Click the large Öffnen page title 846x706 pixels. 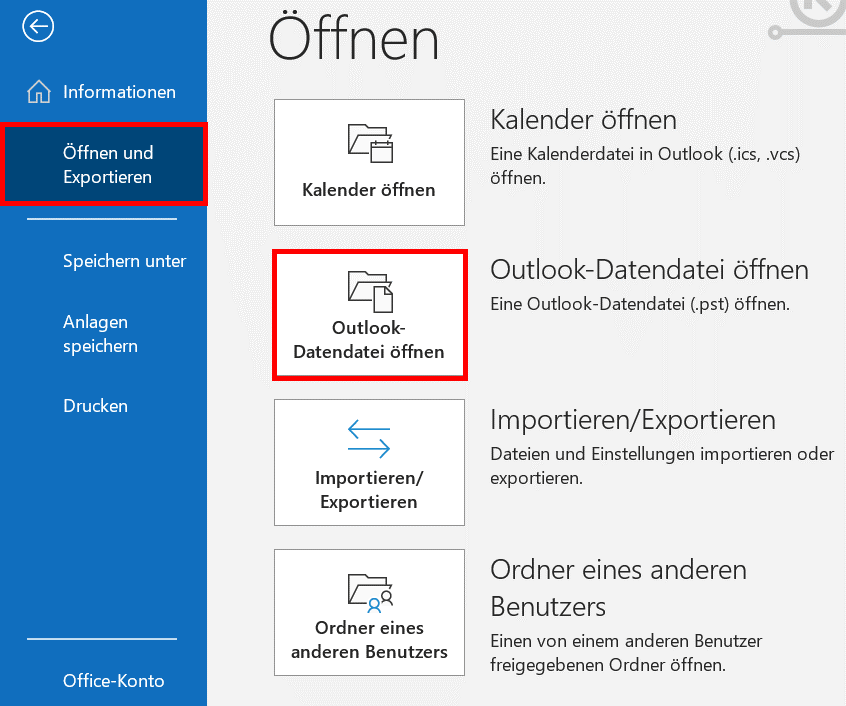[354, 37]
